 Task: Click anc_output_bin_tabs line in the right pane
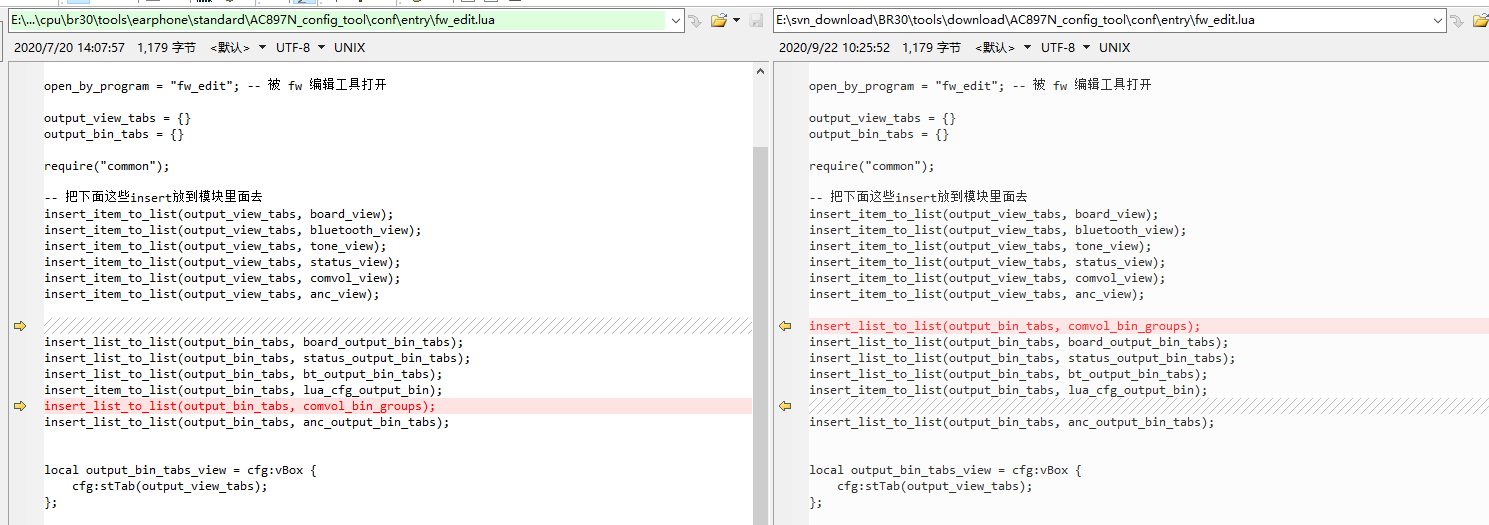coord(1012,422)
